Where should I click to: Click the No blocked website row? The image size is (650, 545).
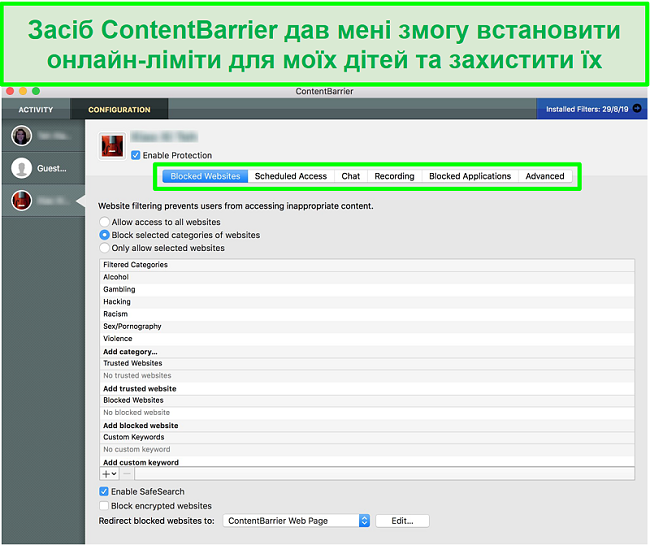point(367,412)
